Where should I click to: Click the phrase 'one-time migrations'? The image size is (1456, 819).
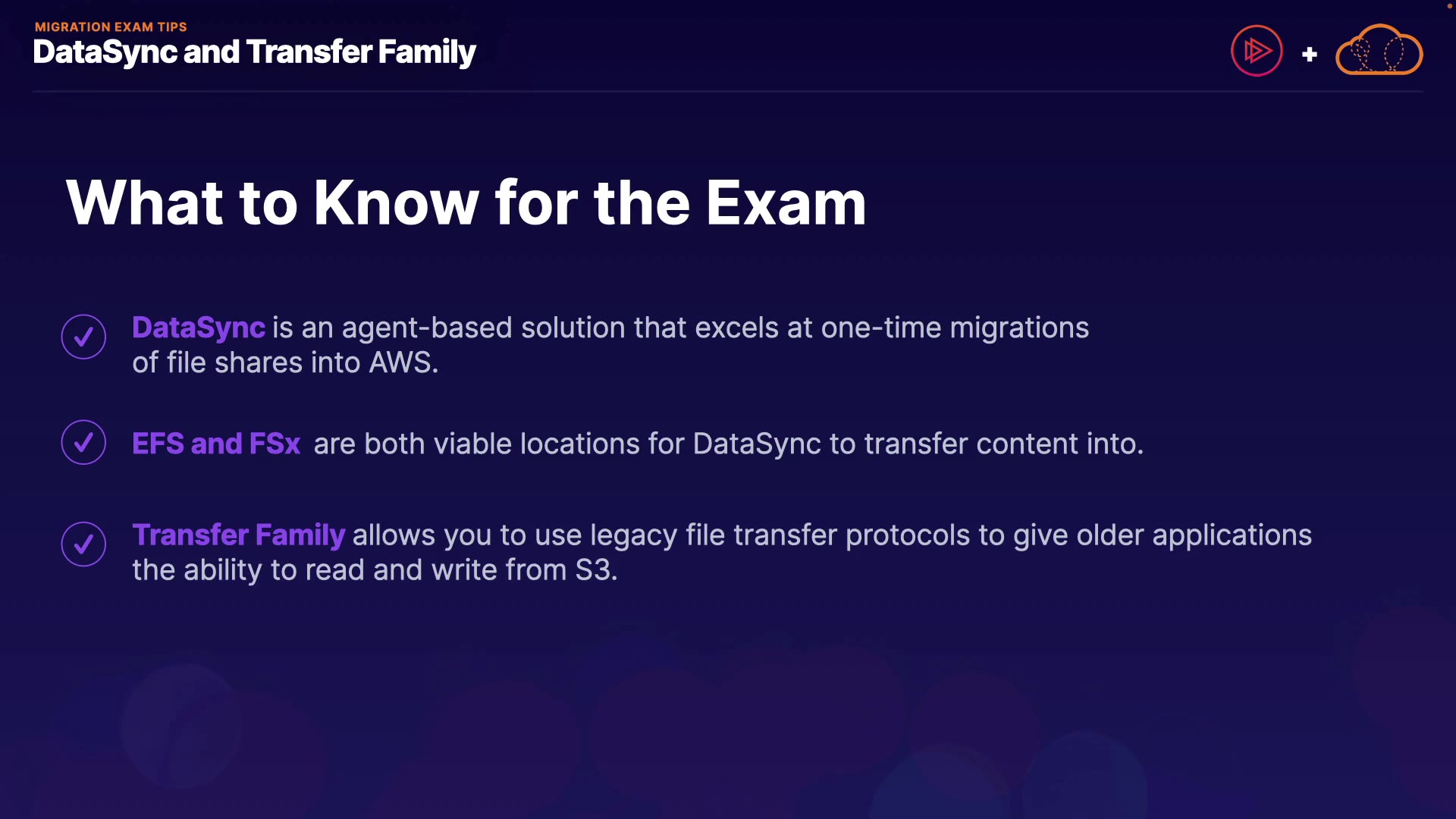pyautogui.click(x=954, y=328)
